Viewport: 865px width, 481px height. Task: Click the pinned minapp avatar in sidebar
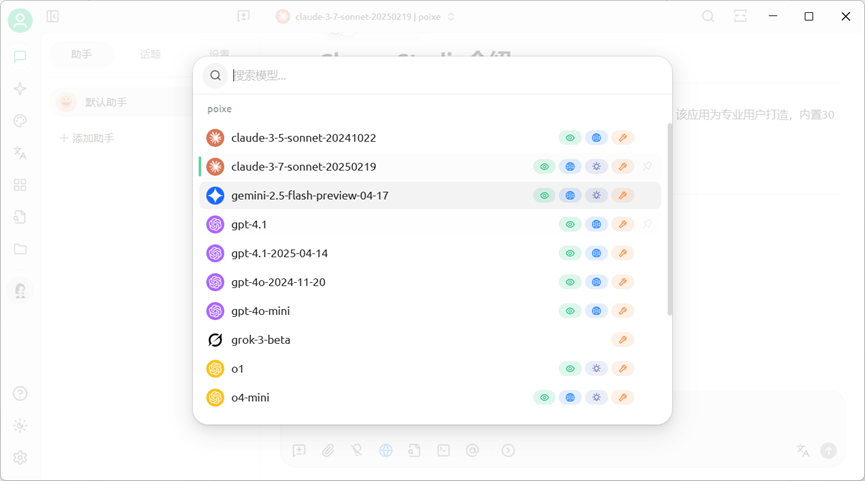pos(20,290)
